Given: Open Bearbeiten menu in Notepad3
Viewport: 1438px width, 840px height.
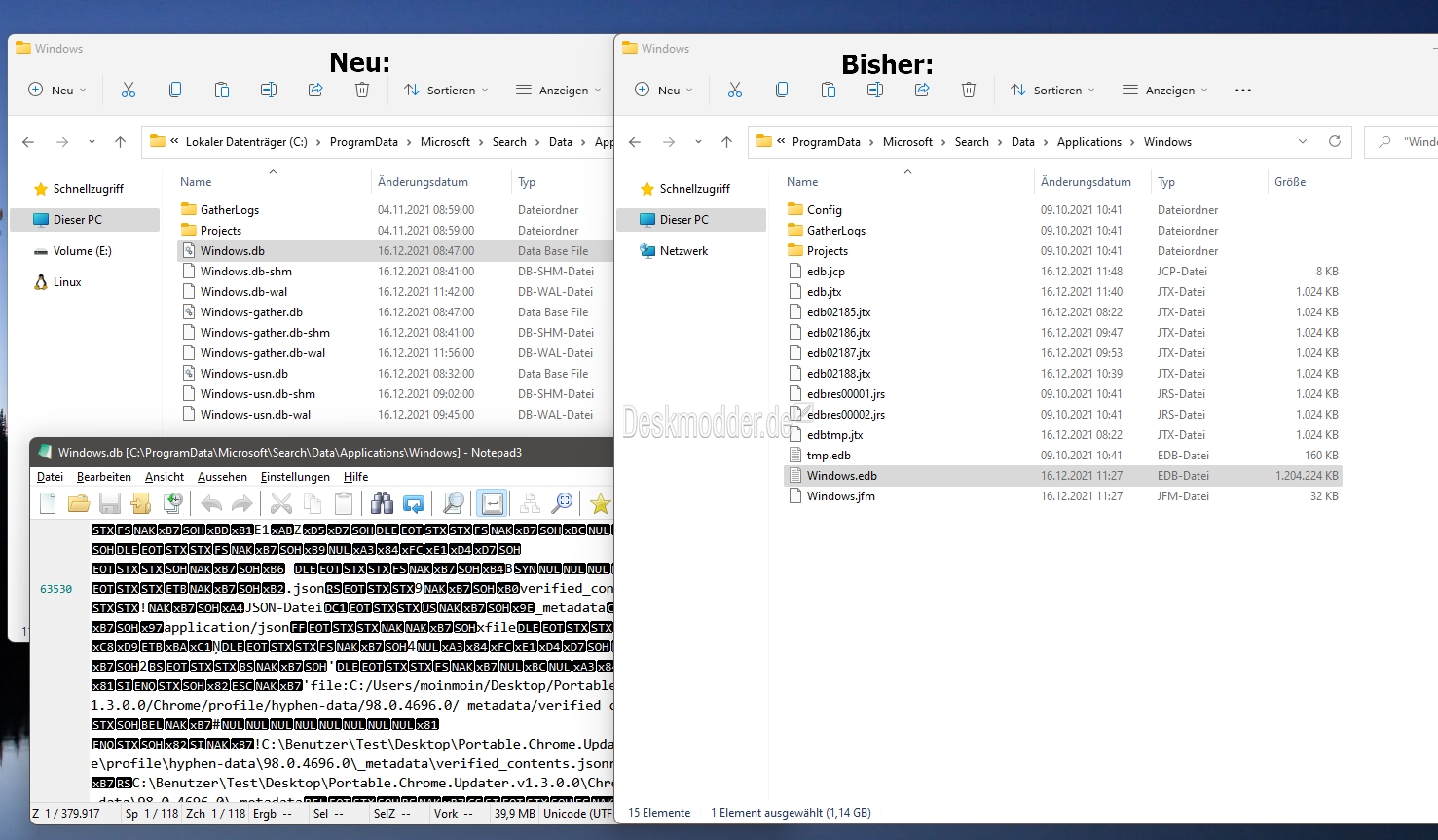Looking at the screenshot, I should [104, 477].
